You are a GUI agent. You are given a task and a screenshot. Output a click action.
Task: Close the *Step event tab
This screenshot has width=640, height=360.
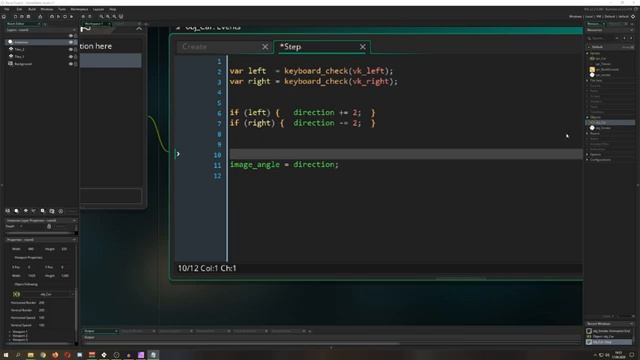pos(362,47)
